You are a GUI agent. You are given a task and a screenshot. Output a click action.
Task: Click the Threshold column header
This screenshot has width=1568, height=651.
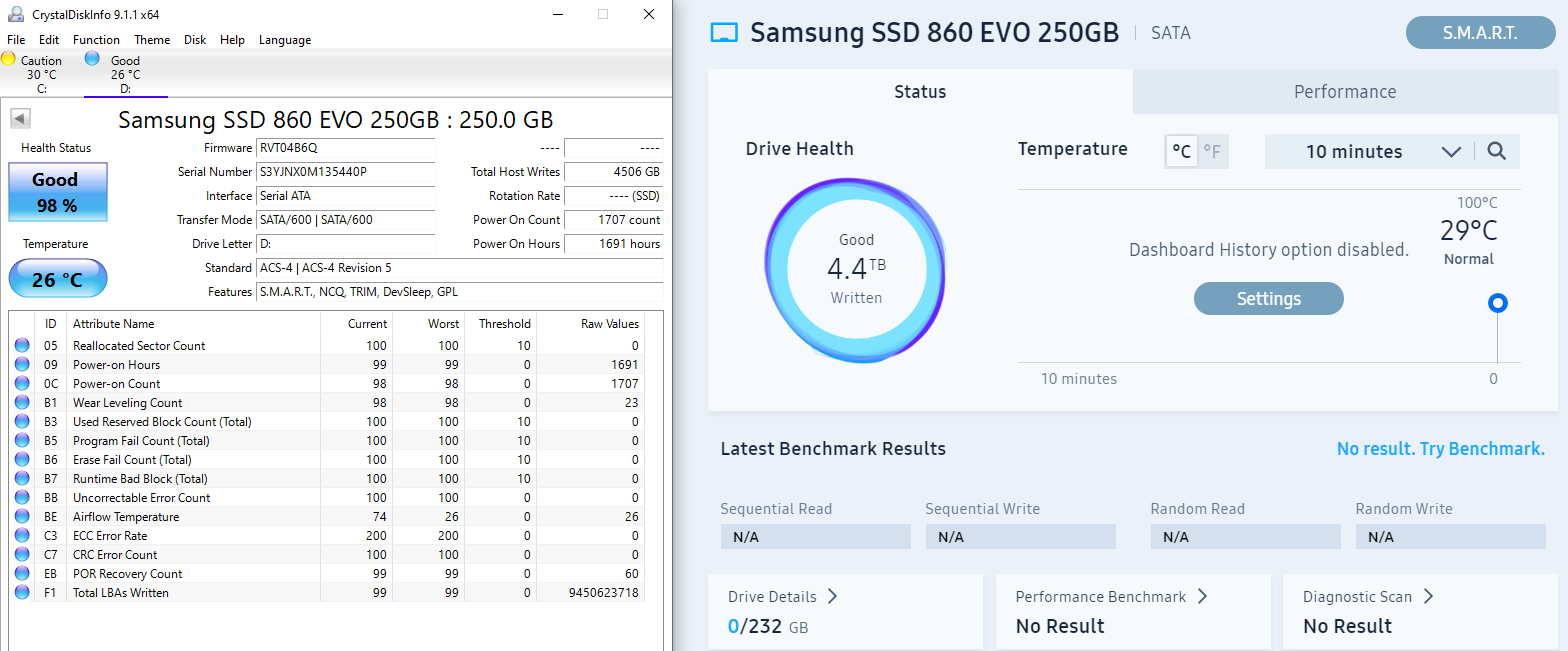click(500, 324)
